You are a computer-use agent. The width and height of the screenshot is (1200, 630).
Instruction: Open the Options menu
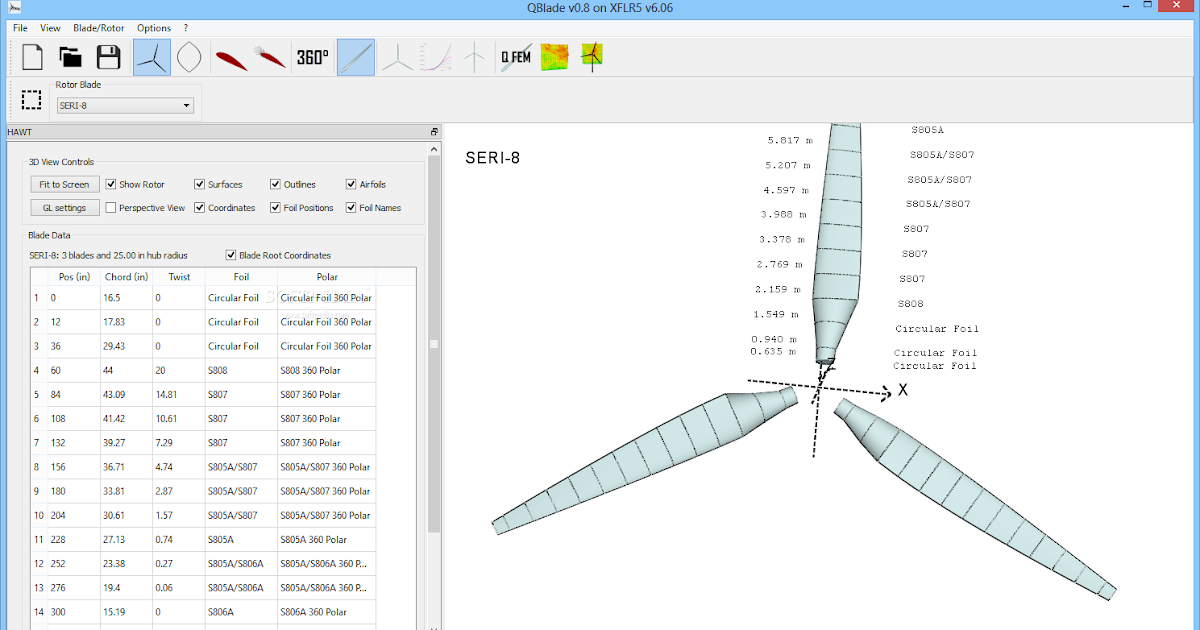coord(154,28)
